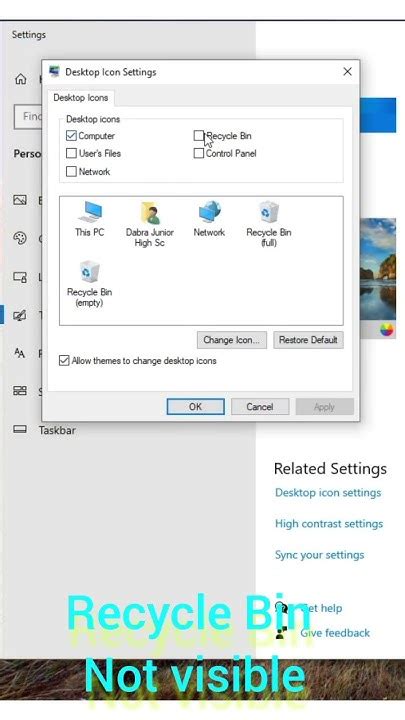Click the Cancel button
405x720 pixels.
pyautogui.click(x=260, y=406)
